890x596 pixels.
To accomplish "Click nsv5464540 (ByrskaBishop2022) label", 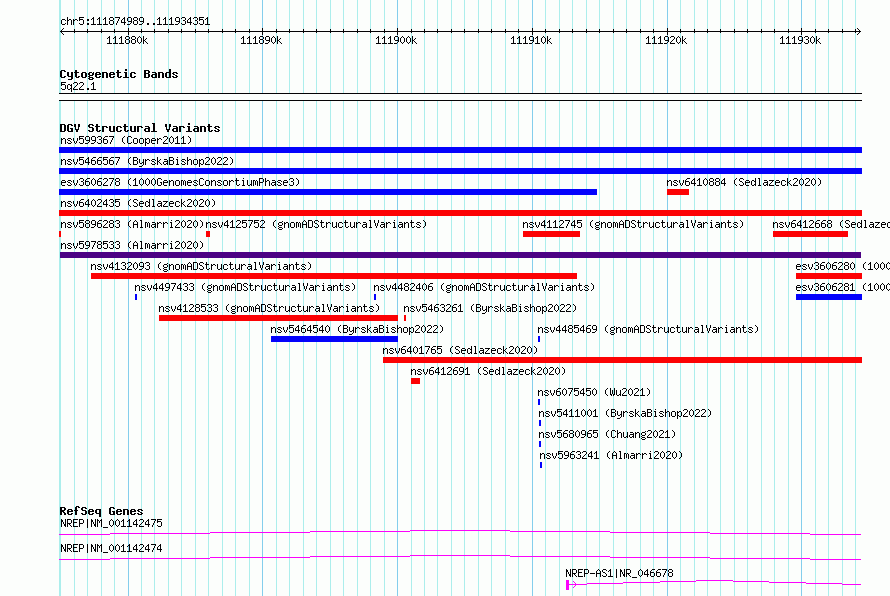I will pyautogui.click(x=357, y=329).
